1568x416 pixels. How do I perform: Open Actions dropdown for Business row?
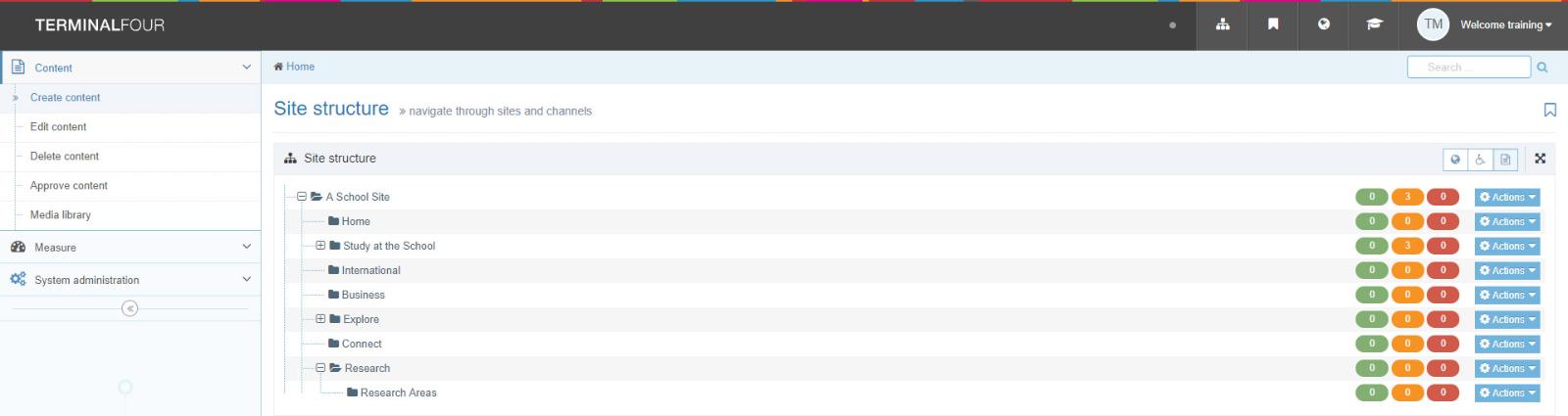click(1507, 295)
